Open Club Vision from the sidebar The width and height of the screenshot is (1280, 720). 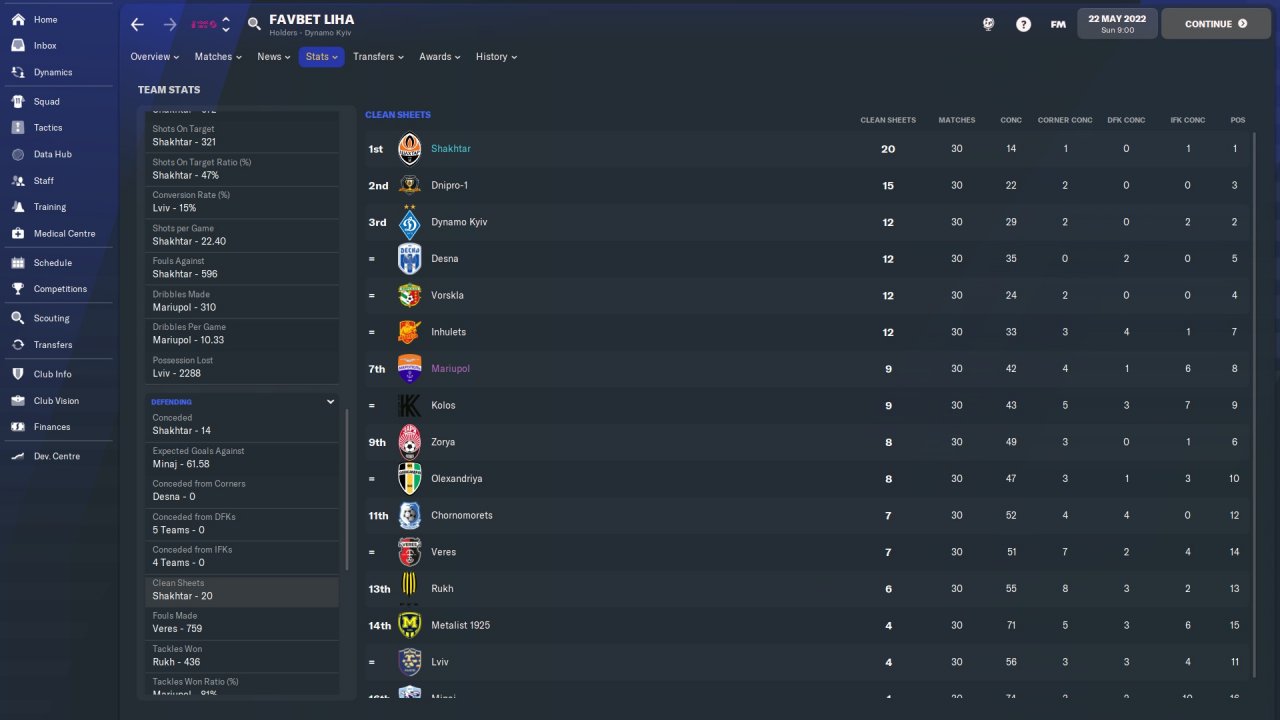[x=56, y=401]
